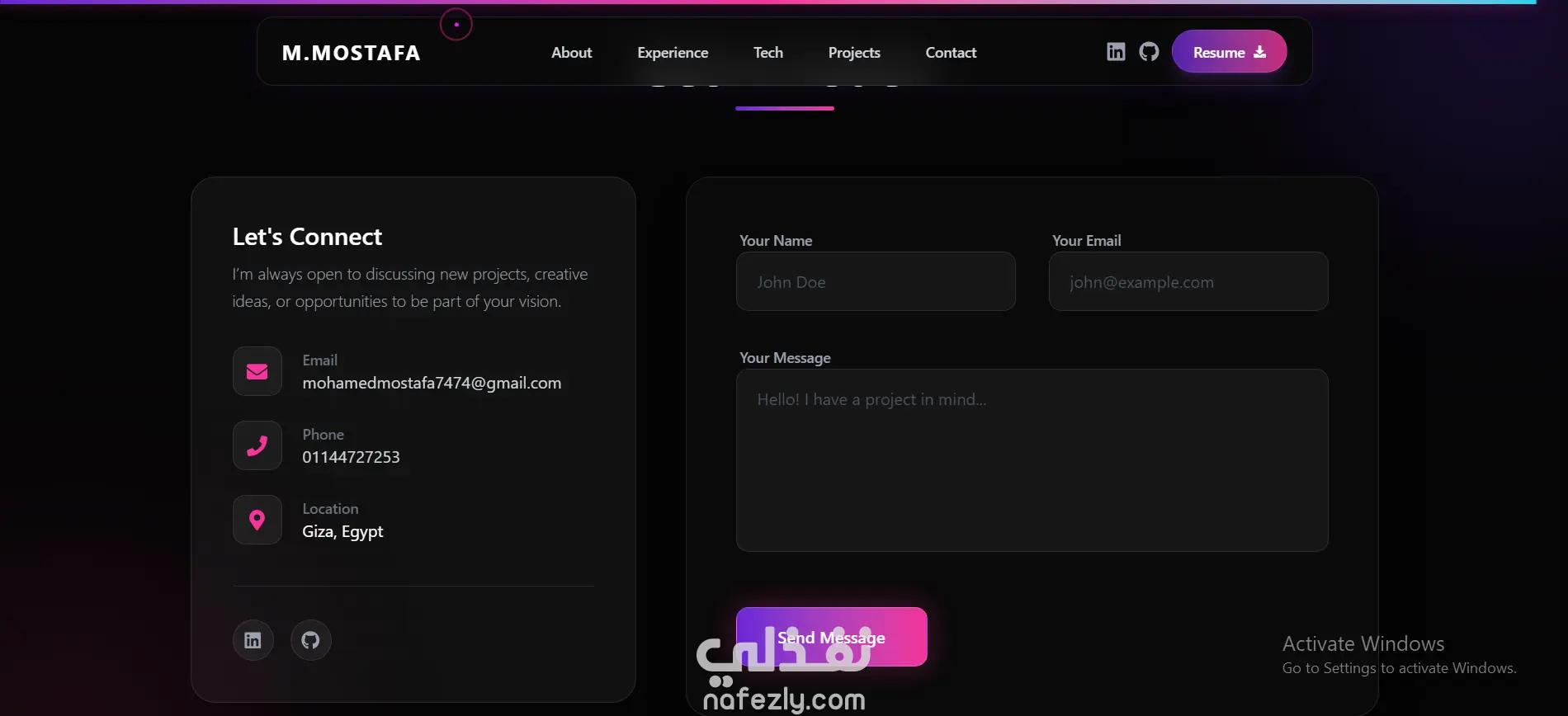Click the Your Name label

click(776, 241)
